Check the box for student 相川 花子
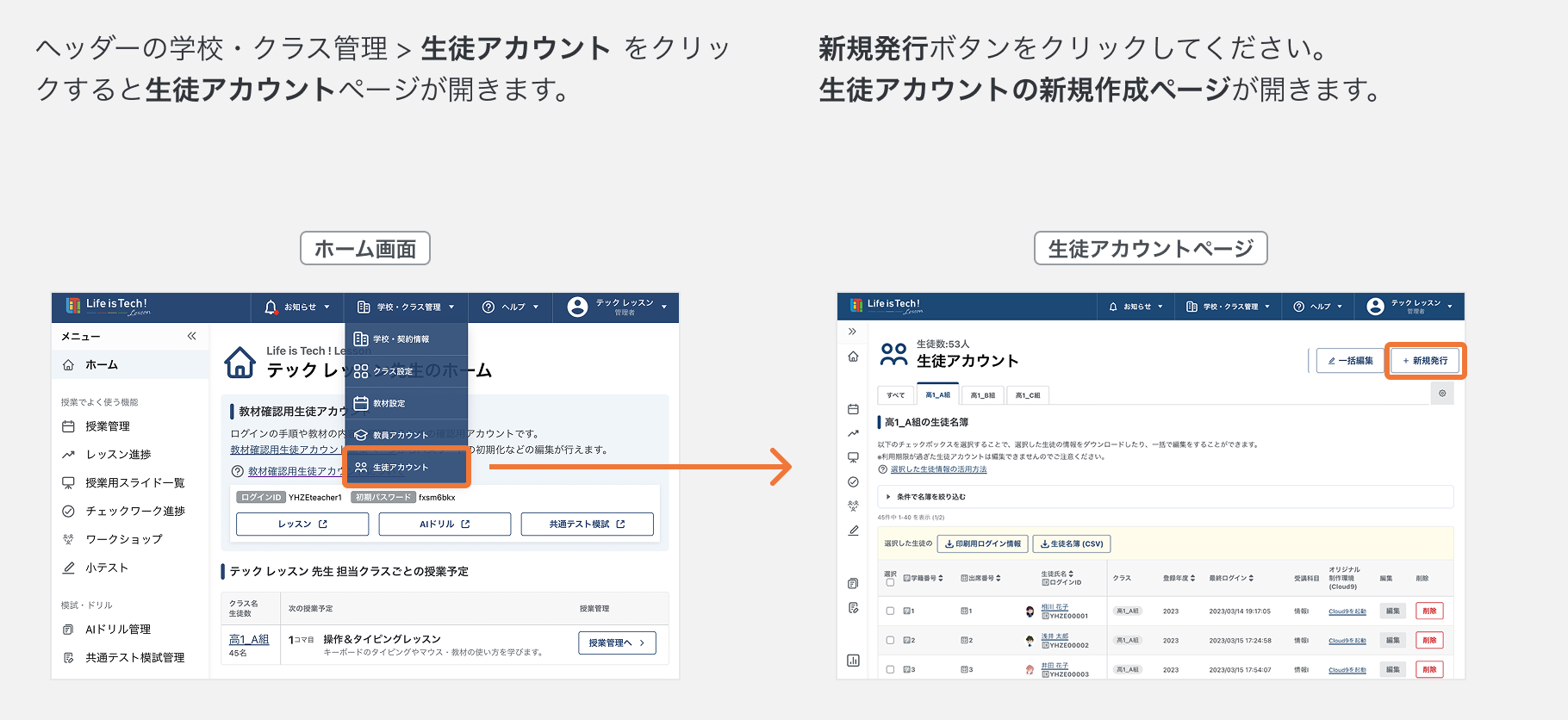Viewport: 1568px width, 720px height. click(x=890, y=611)
